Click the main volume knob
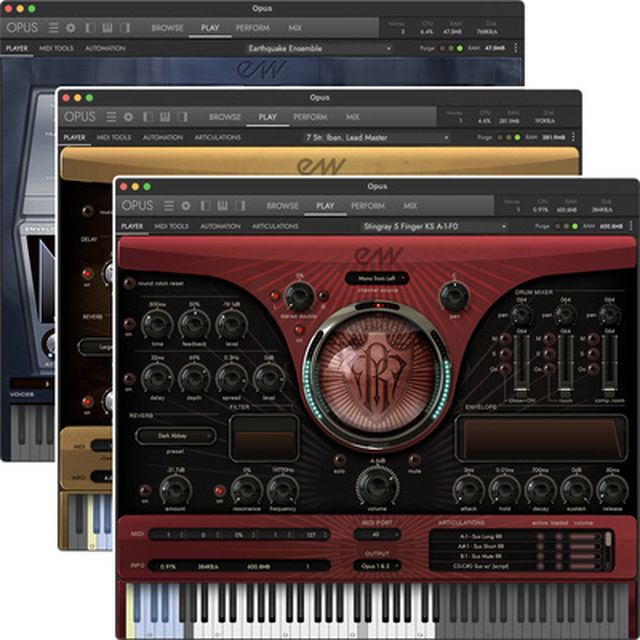The width and height of the screenshot is (640, 640). [377, 486]
